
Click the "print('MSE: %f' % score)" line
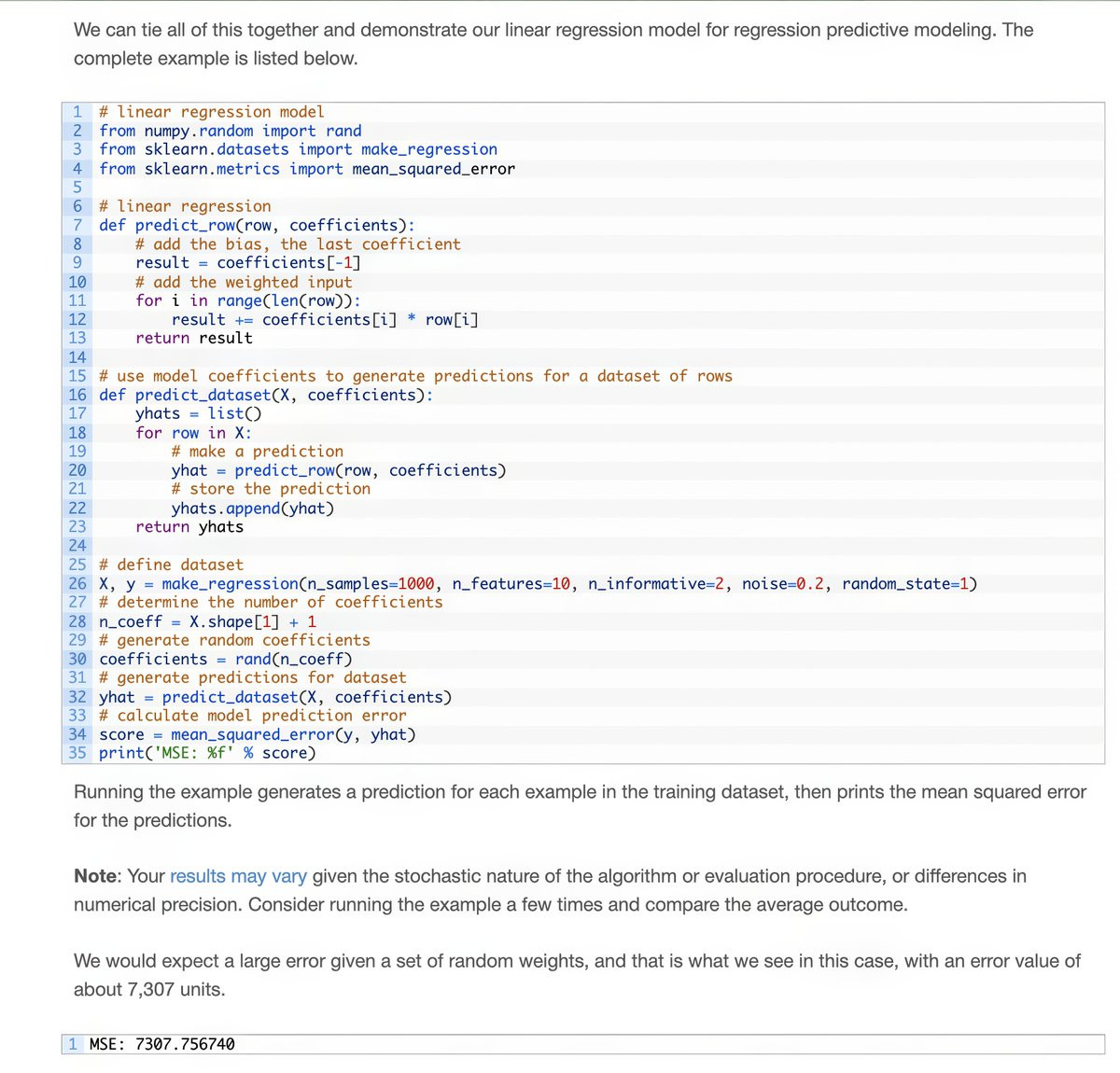[x=207, y=753]
